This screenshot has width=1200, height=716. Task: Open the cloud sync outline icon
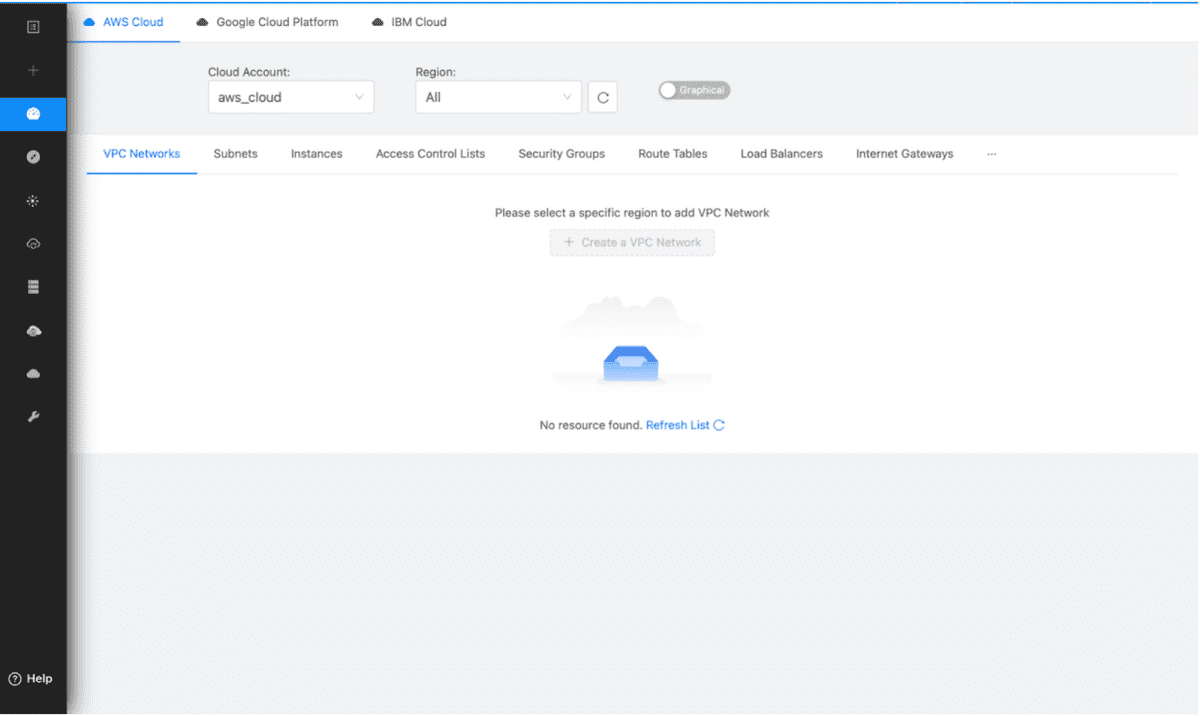tap(33, 244)
